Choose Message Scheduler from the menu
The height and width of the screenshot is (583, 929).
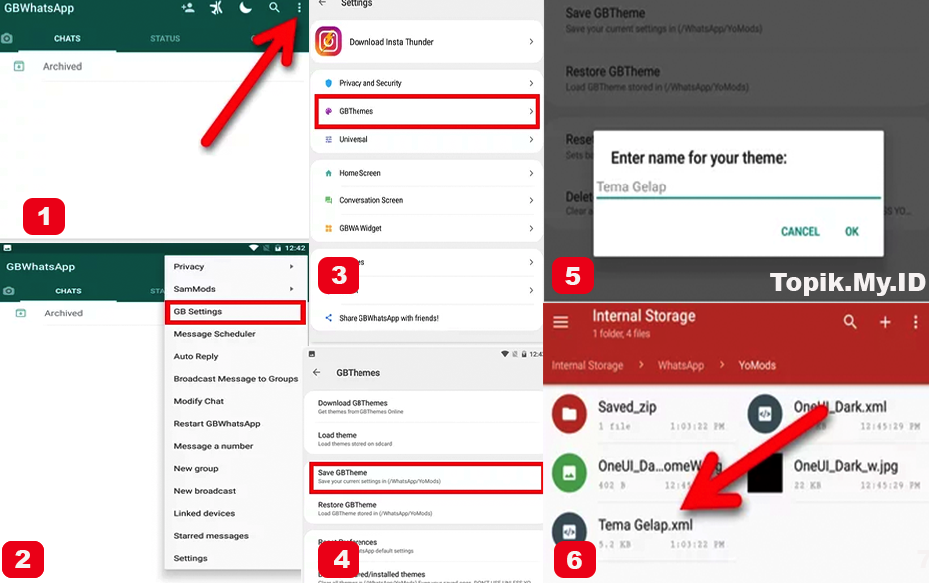pos(214,334)
